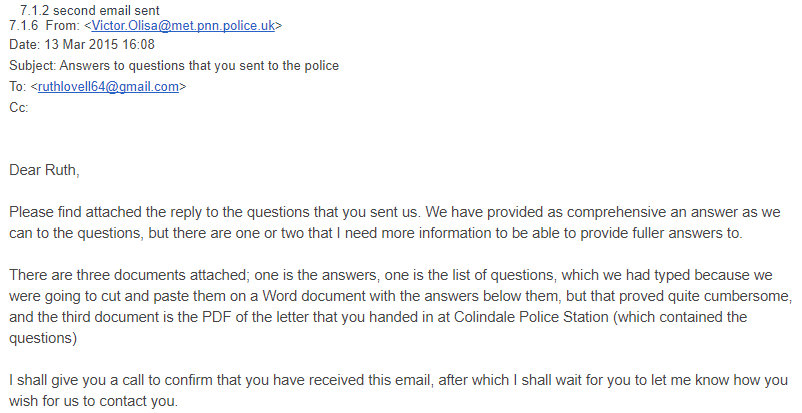This screenshot has height=413, width=802.
Task: Click the 'Dear Ruth,' greeting
Action: tap(44, 170)
